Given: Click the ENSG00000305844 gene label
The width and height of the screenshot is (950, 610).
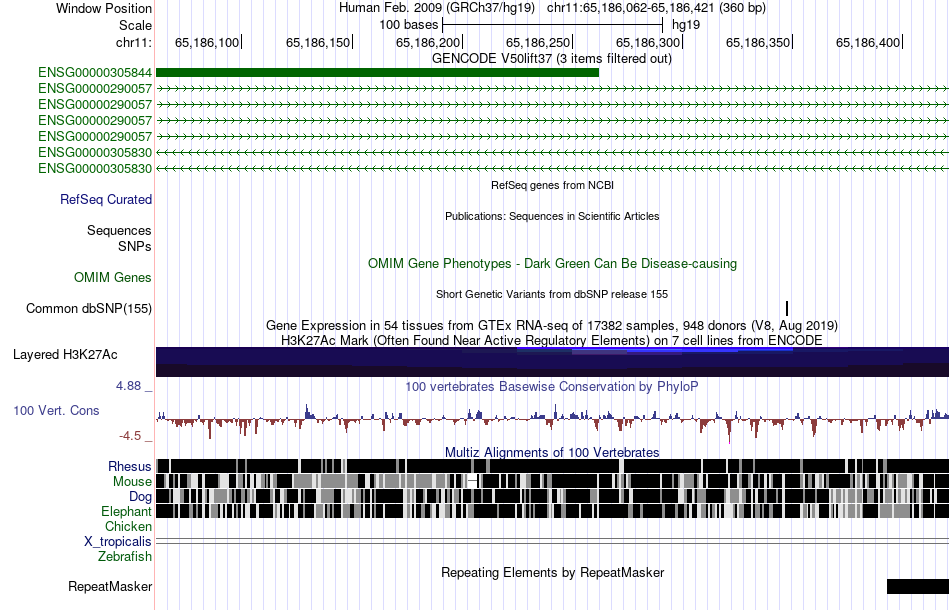Looking at the screenshot, I should tap(95, 73).
